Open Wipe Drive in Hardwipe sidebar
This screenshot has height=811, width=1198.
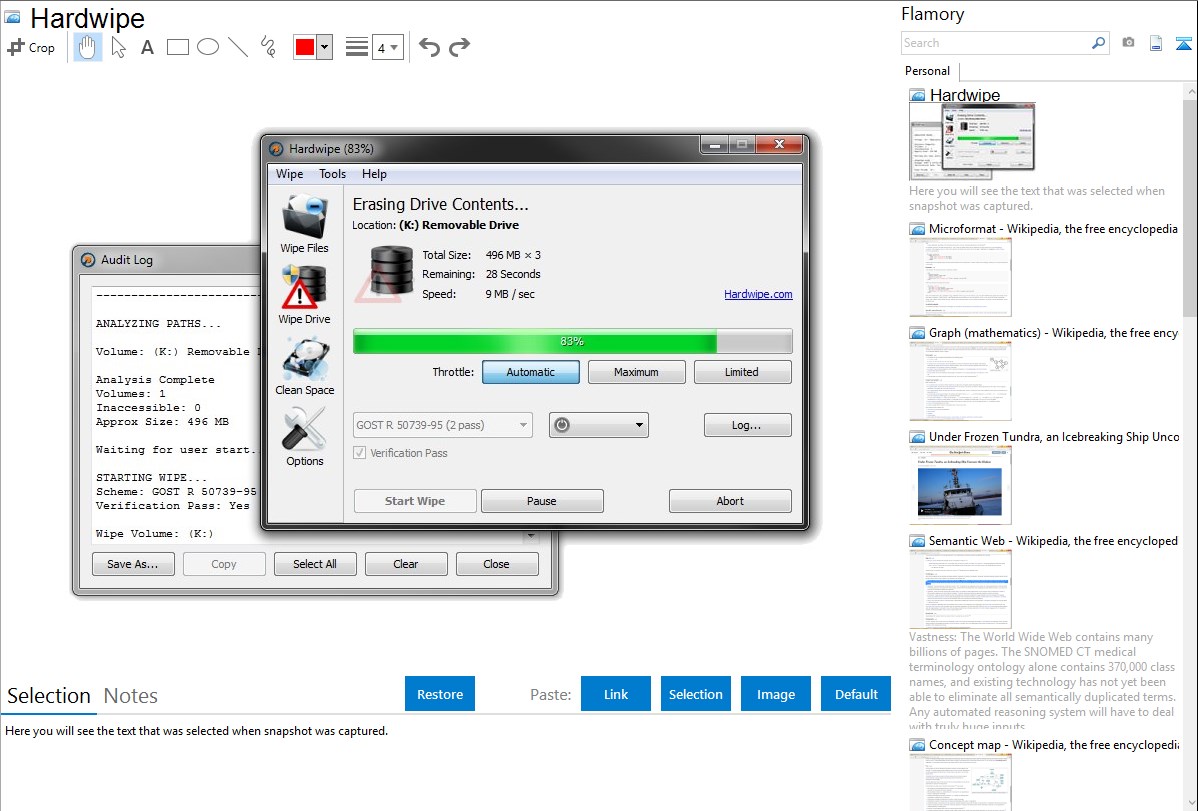coord(304,294)
